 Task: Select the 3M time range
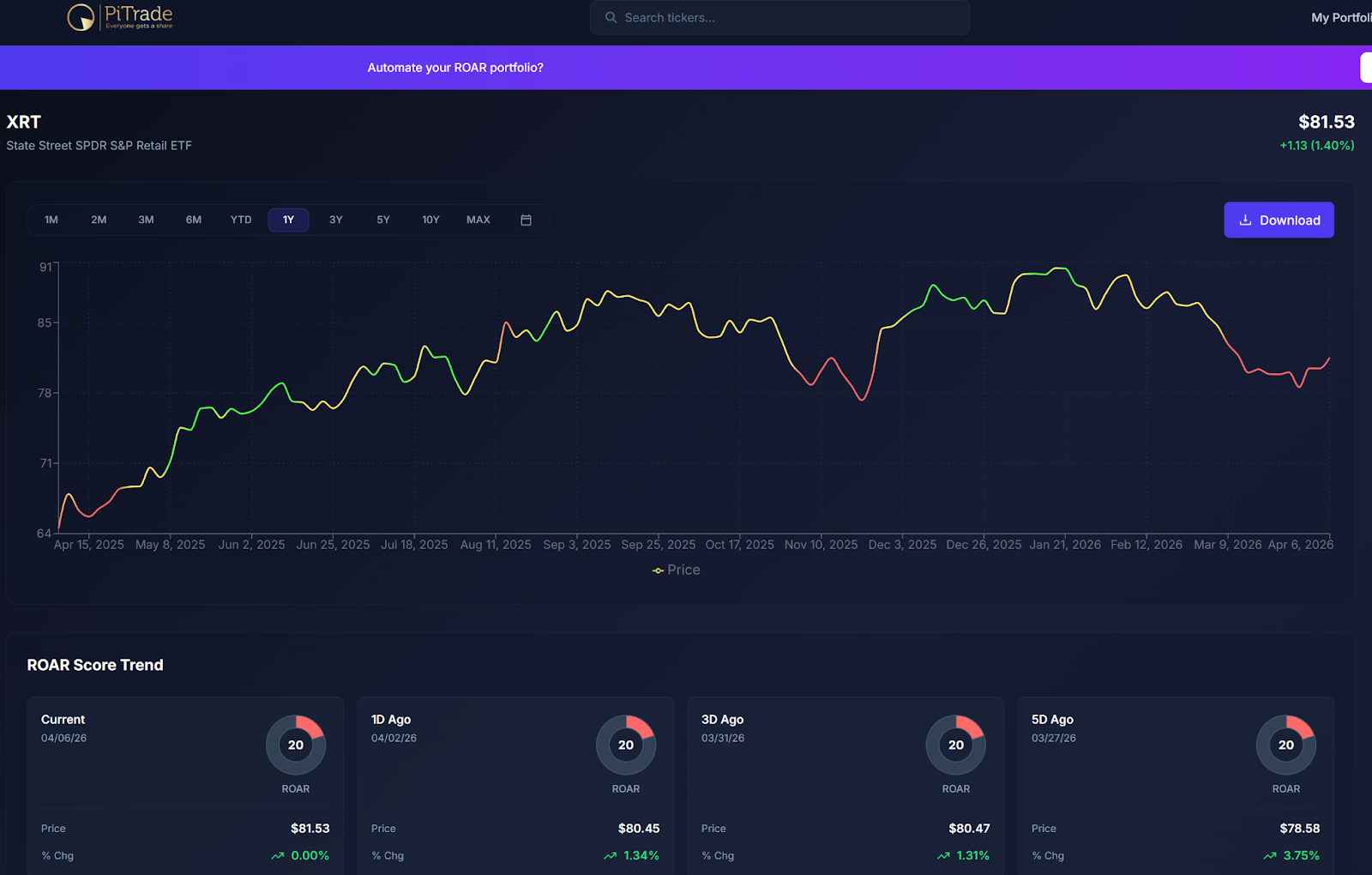pyautogui.click(x=147, y=220)
